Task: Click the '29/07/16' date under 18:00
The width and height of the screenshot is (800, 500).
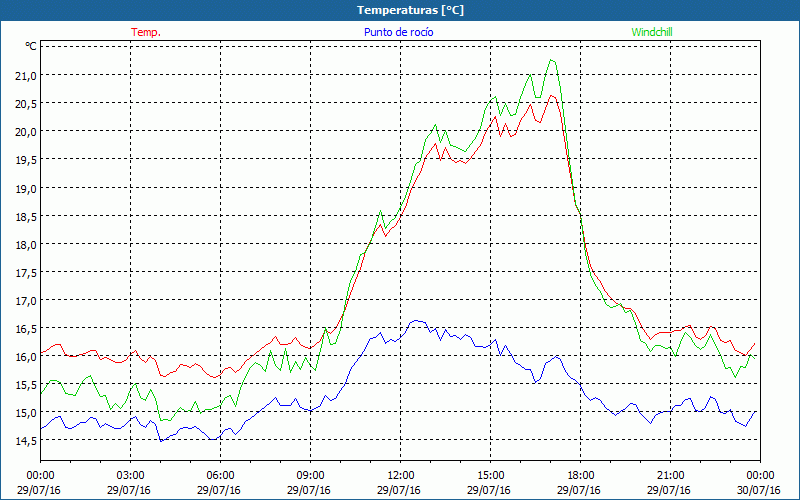Action: [579, 490]
